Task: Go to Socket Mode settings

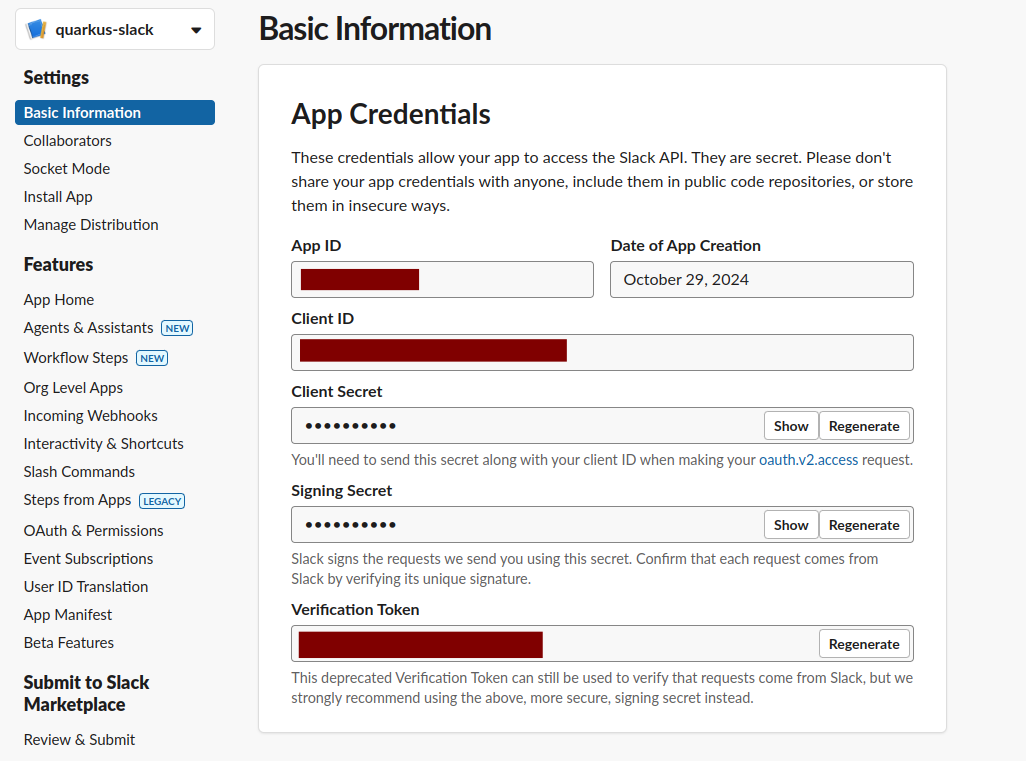Action: [x=67, y=169]
